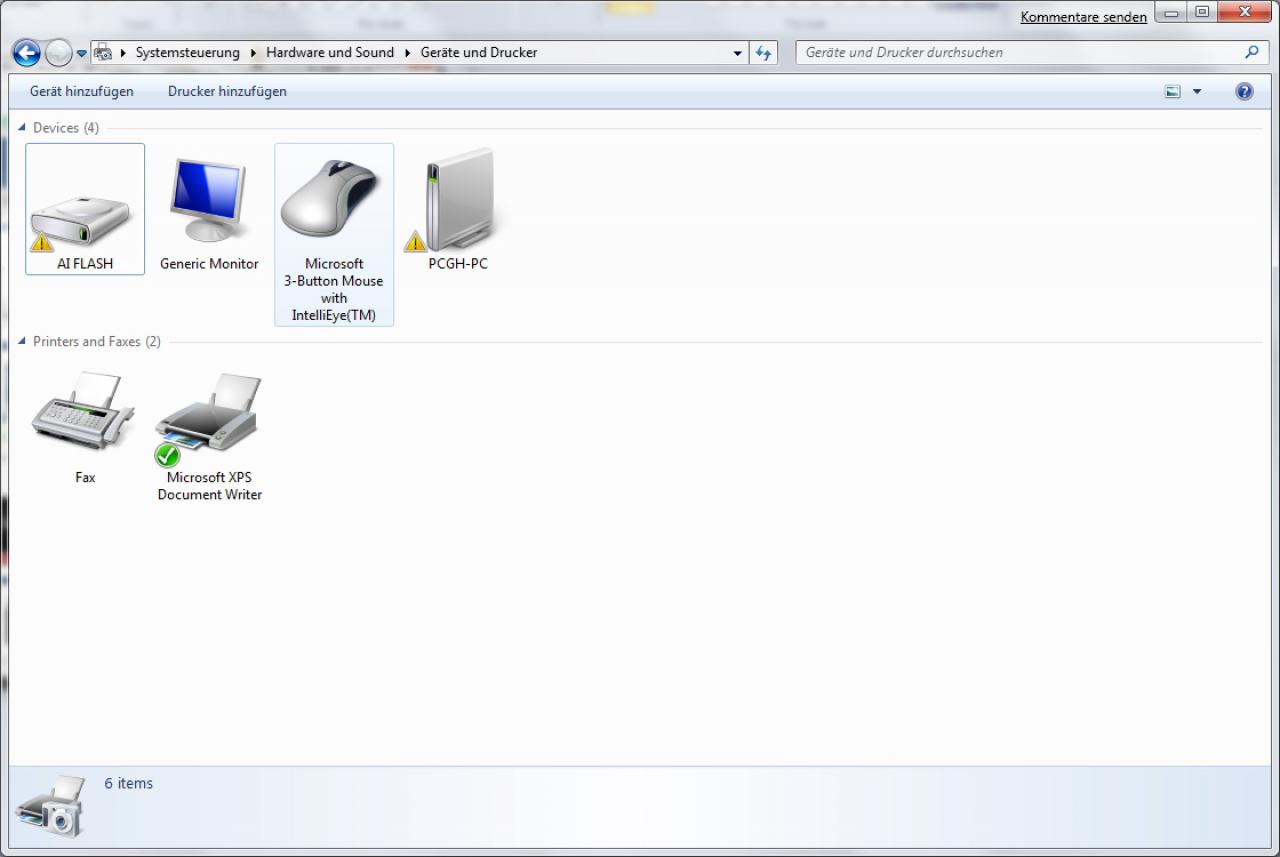The height and width of the screenshot is (857, 1280).
Task: Click the 6 items status text
Action: [129, 783]
